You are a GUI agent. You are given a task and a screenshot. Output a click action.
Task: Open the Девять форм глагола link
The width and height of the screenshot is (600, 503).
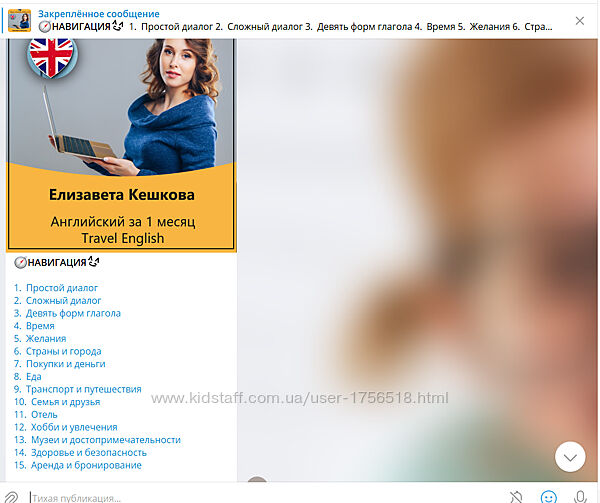[x=73, y=313]
